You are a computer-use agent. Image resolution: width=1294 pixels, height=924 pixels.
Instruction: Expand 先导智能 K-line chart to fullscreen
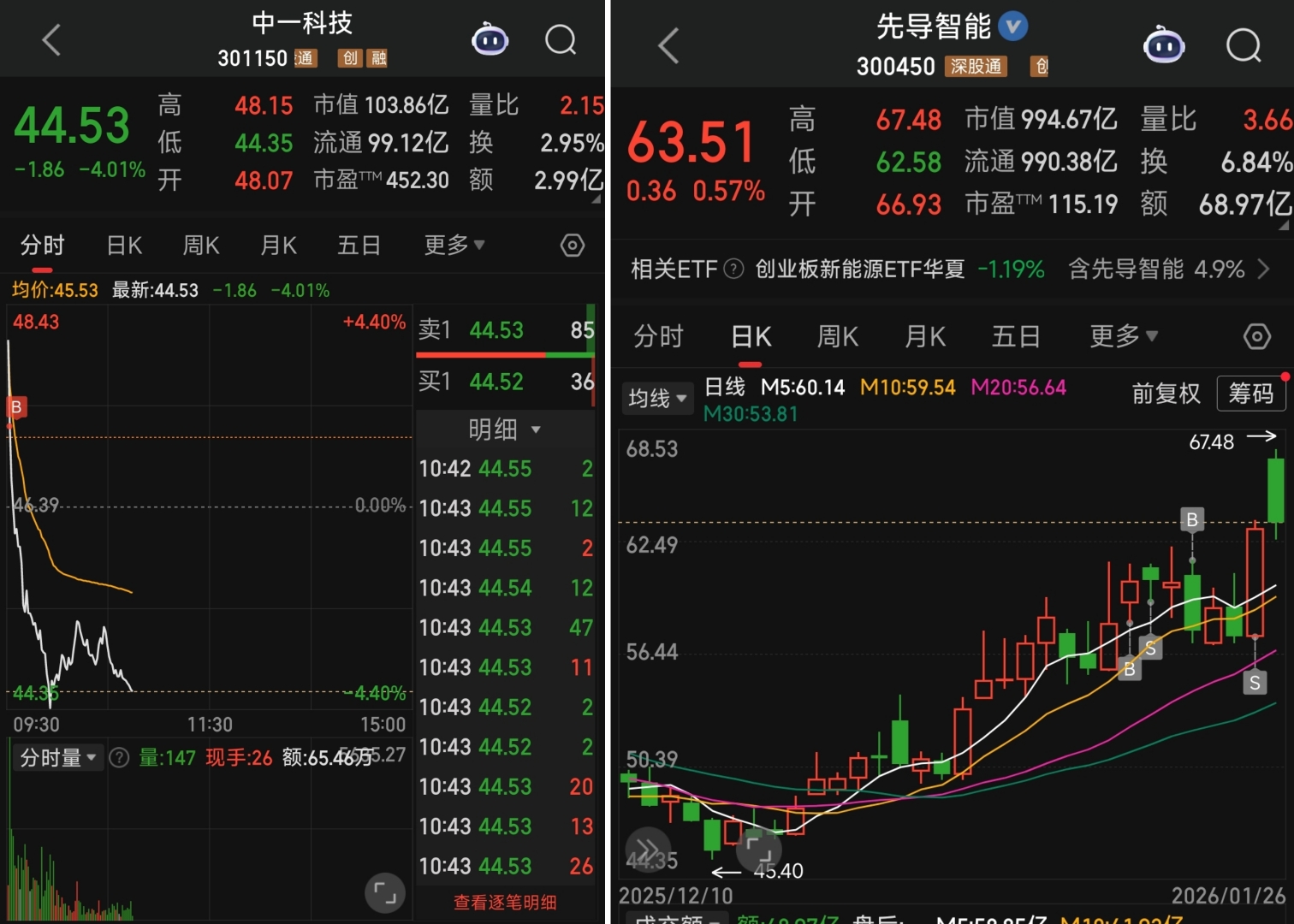point(758,850)
